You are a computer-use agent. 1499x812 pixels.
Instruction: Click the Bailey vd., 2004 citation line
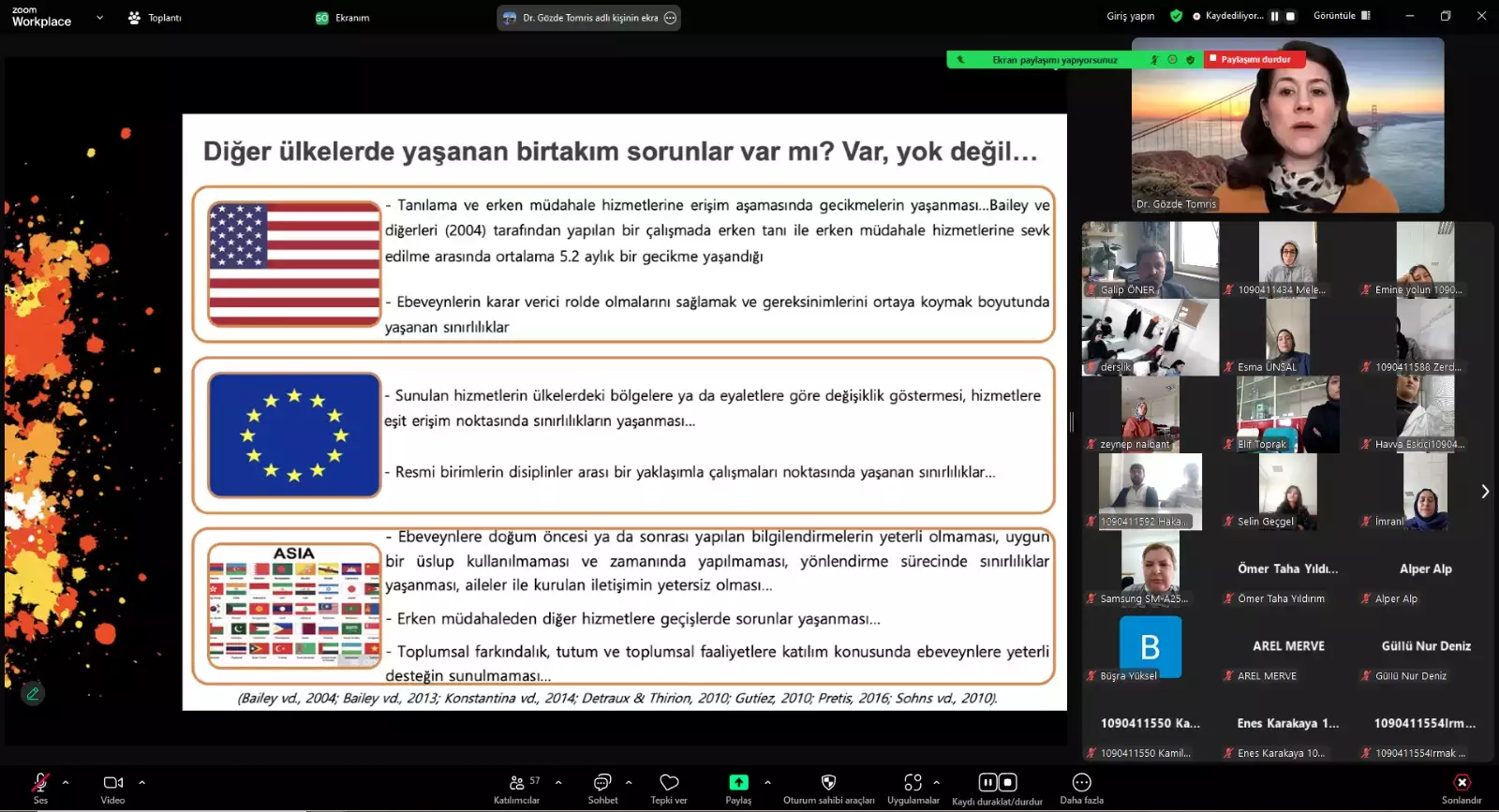point(617,698)
